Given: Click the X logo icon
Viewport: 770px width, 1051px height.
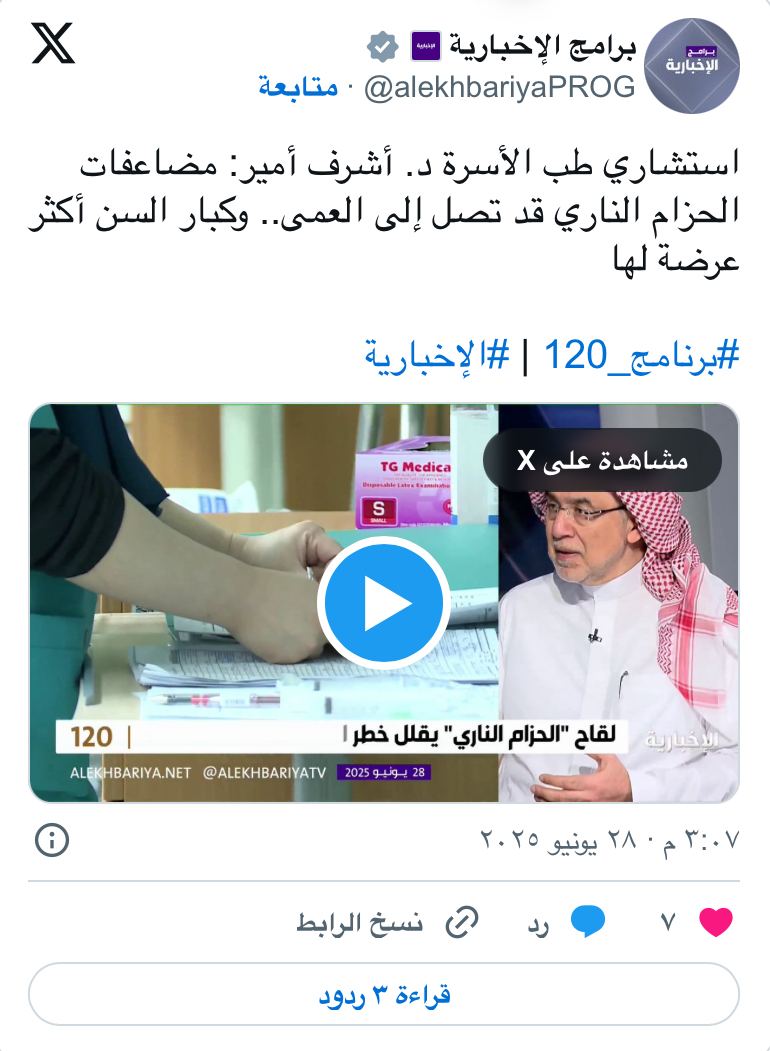Looking at the screenshot, I should pyautogui.click(x=53, y=43).
